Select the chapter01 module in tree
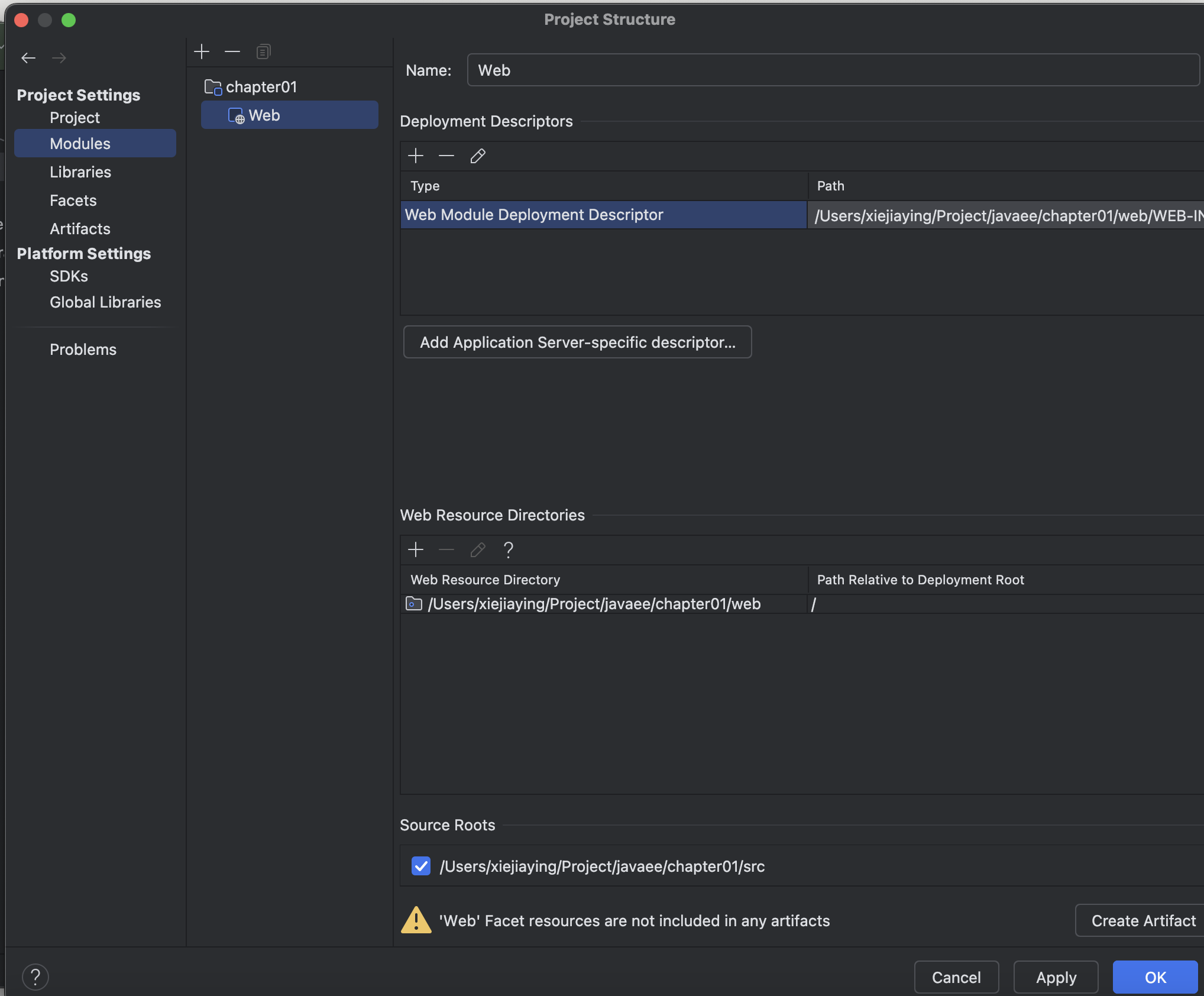 click(x=261, y=87)
